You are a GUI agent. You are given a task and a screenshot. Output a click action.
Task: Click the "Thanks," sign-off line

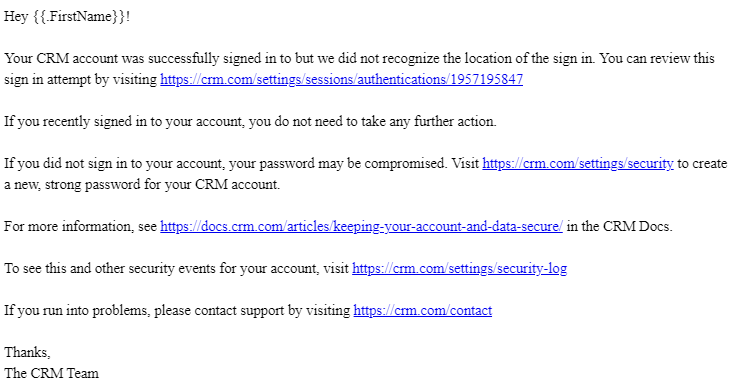click(27, 352)
